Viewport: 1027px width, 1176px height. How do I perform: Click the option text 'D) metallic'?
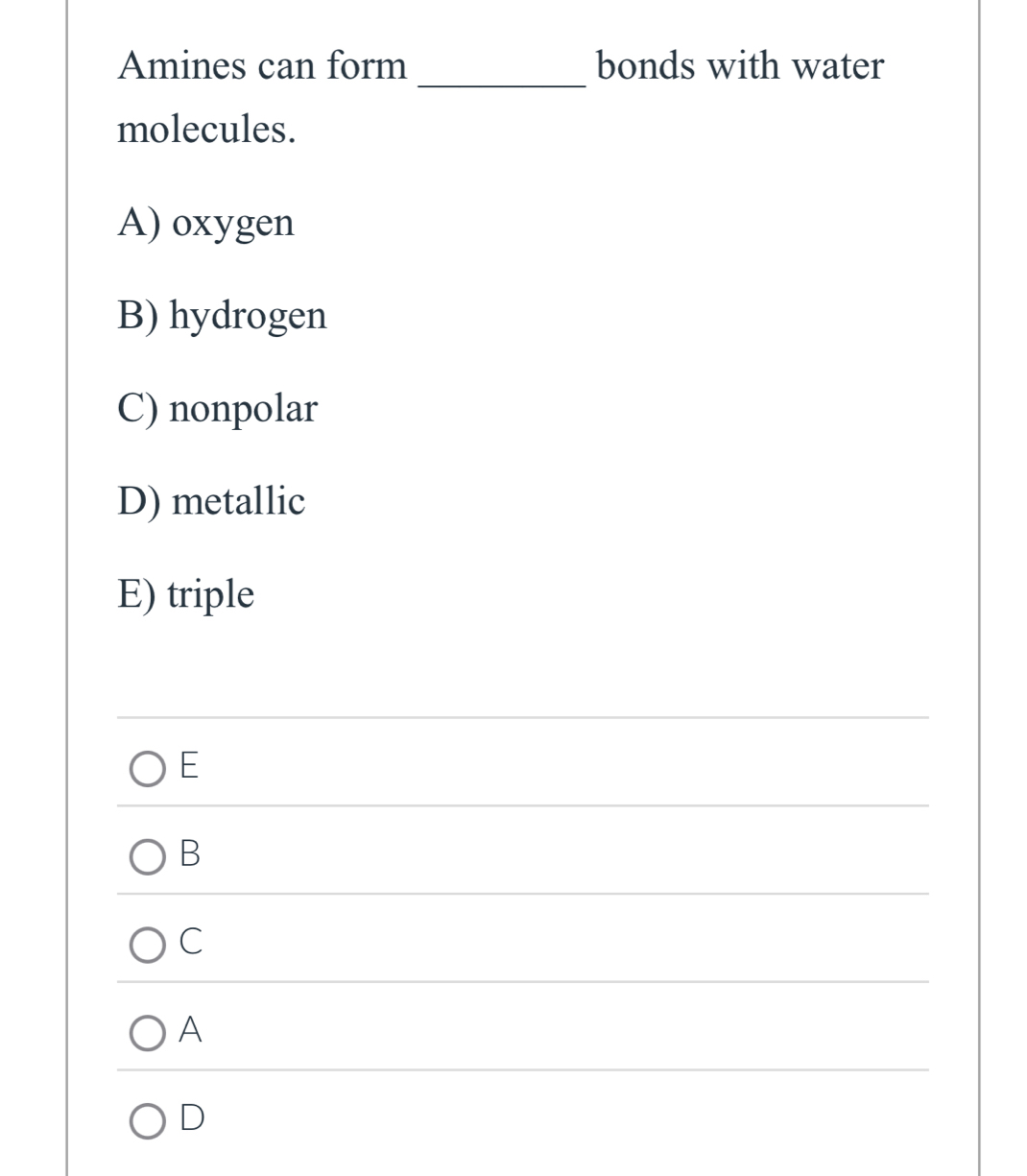[x=211, y=500]
